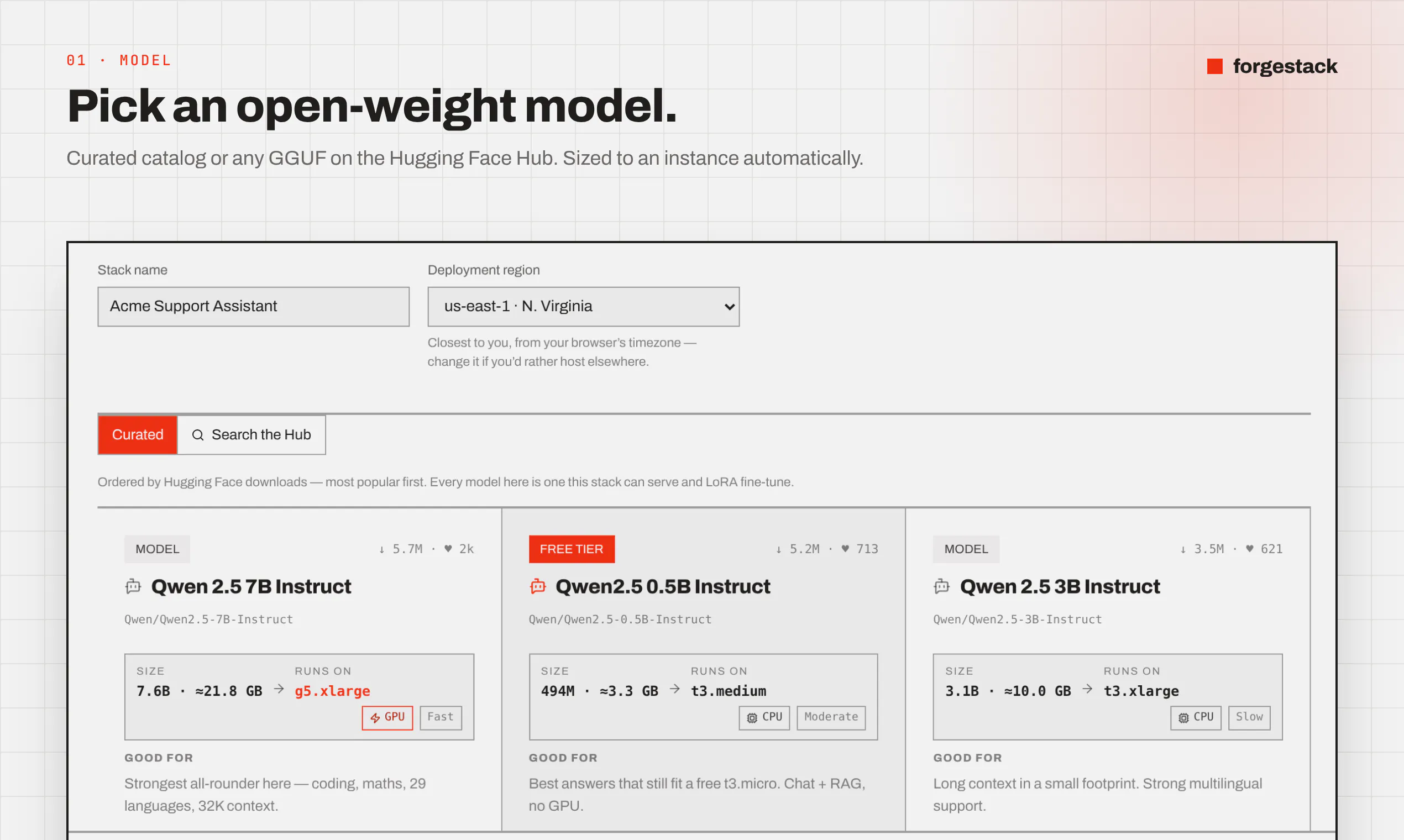Screen dimensions: 1404x840
Task: Click the CPU chip badge on Qwen2.5 0.5B card
Action: [764, 717]
